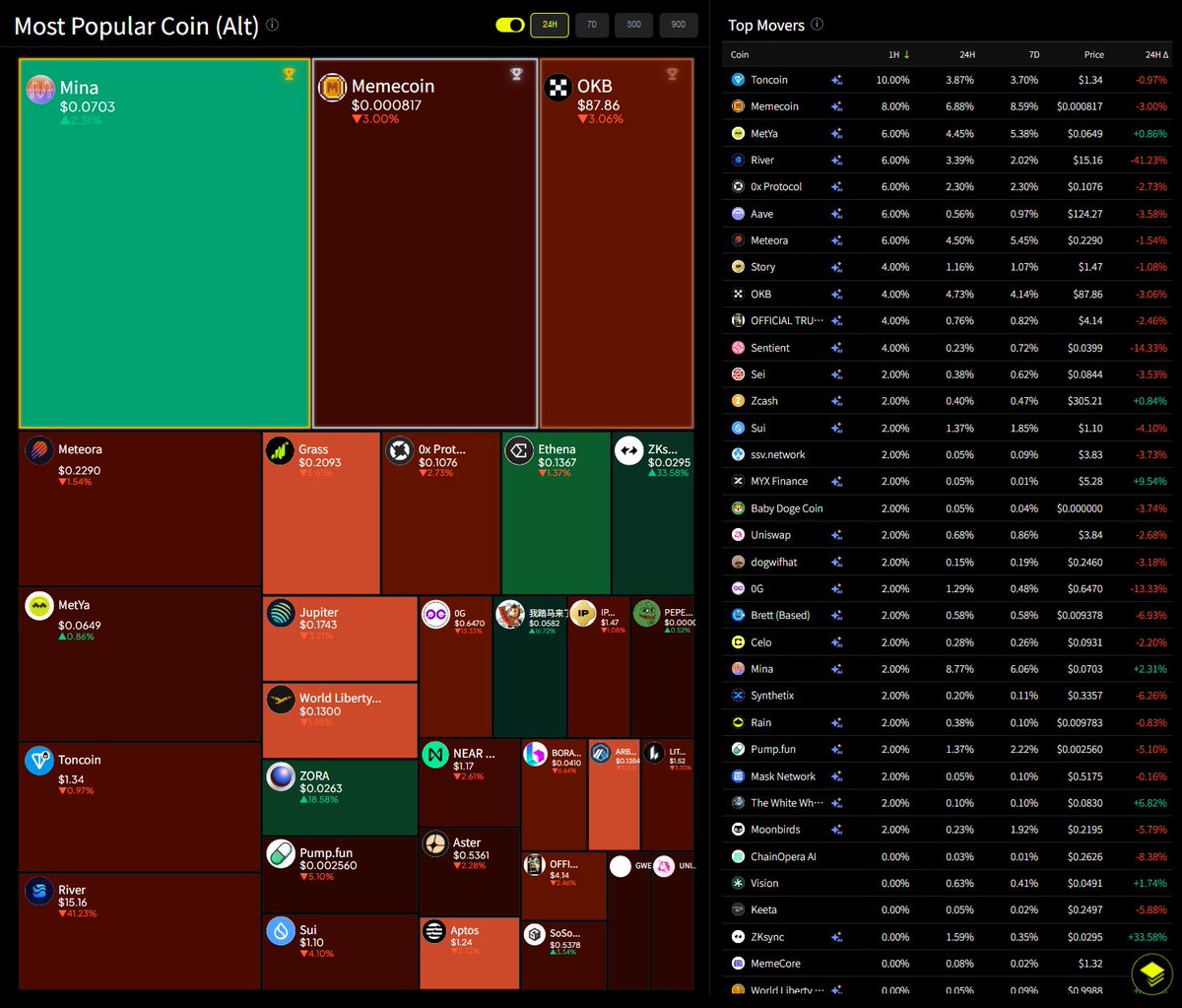This screenshot has width=1182, height=1008.
Task: Sort Top Movers by 24H Δ column
Action: click(1154, 54)
